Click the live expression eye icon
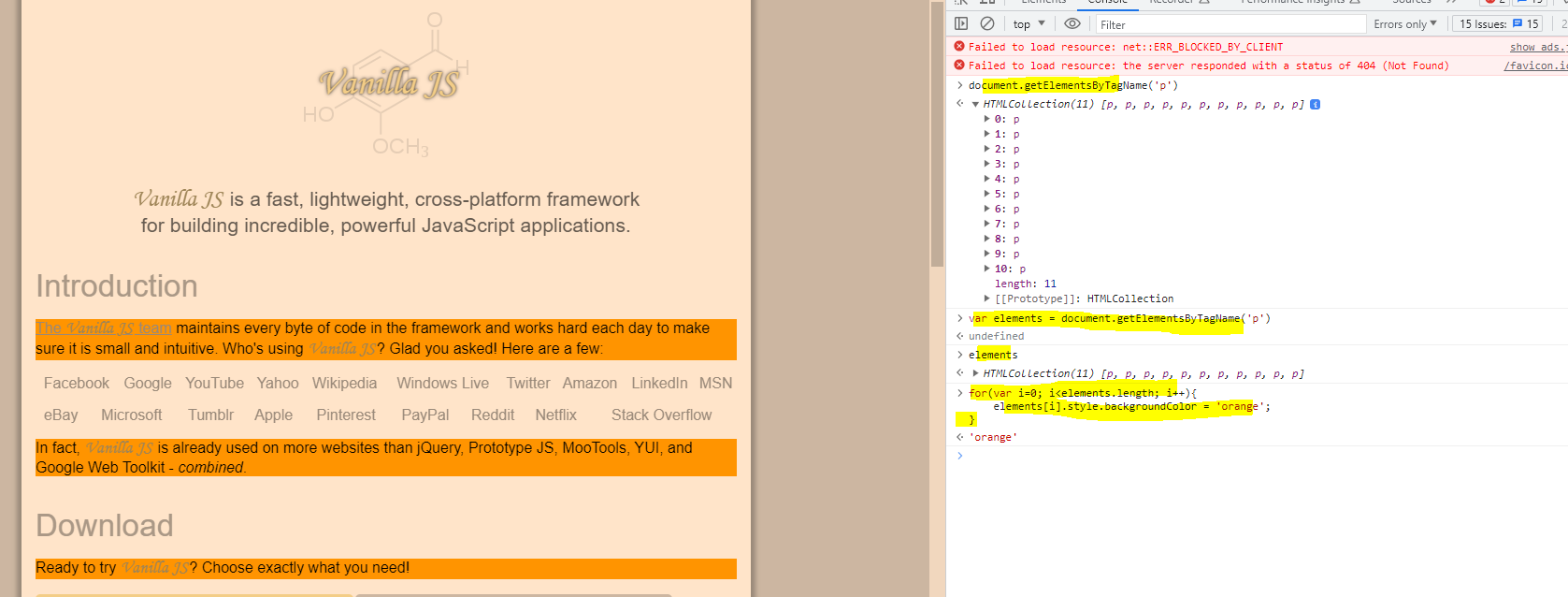The height and width of the screenshot is (597, 1568). (1072, 23)
